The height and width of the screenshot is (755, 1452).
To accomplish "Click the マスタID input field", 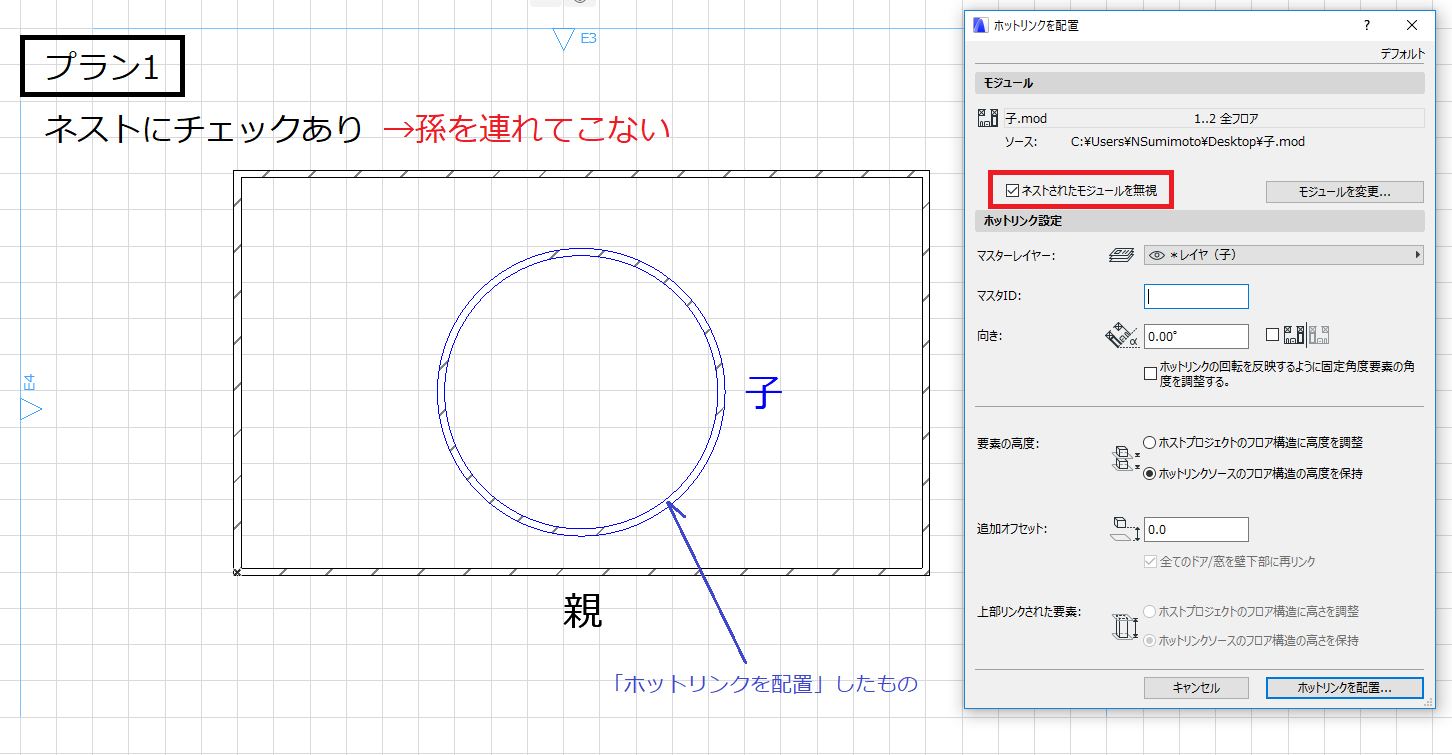I will (1196, 296).
